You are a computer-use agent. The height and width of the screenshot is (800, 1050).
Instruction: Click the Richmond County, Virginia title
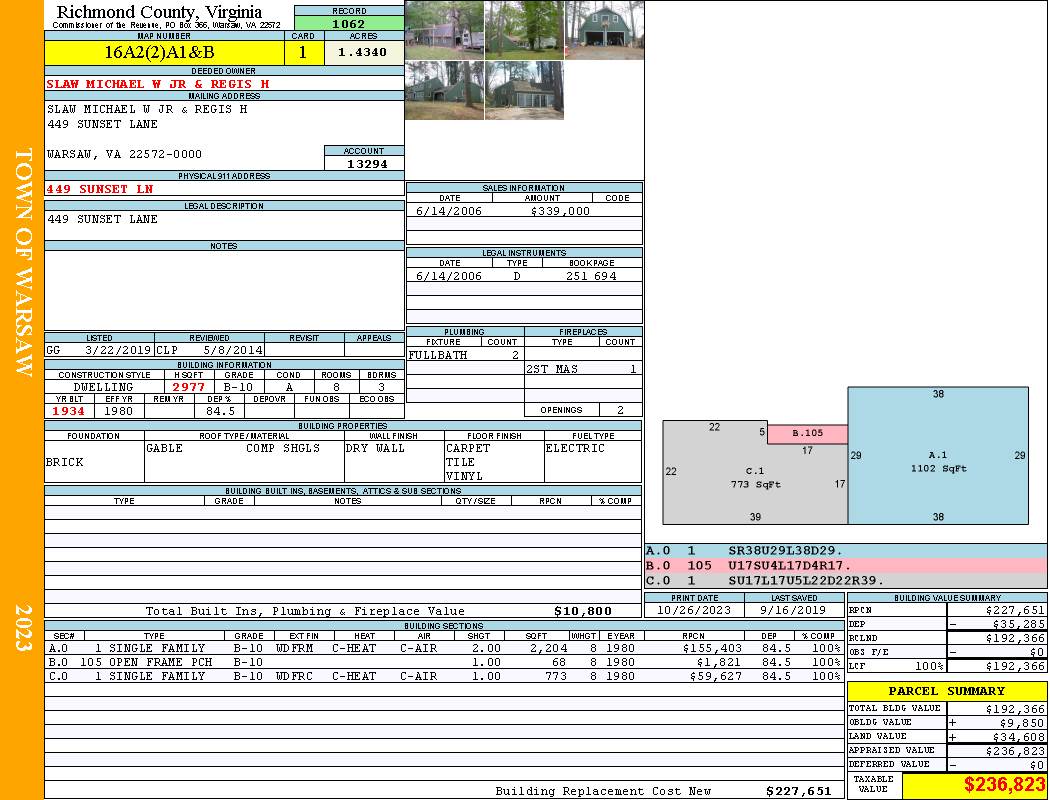[159, 12]
